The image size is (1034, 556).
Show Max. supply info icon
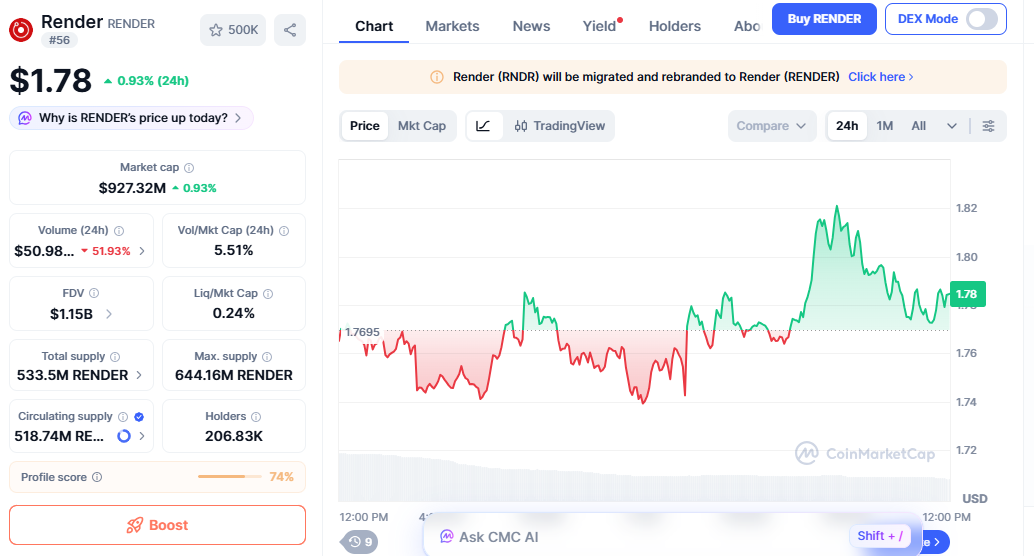(267, 357)
